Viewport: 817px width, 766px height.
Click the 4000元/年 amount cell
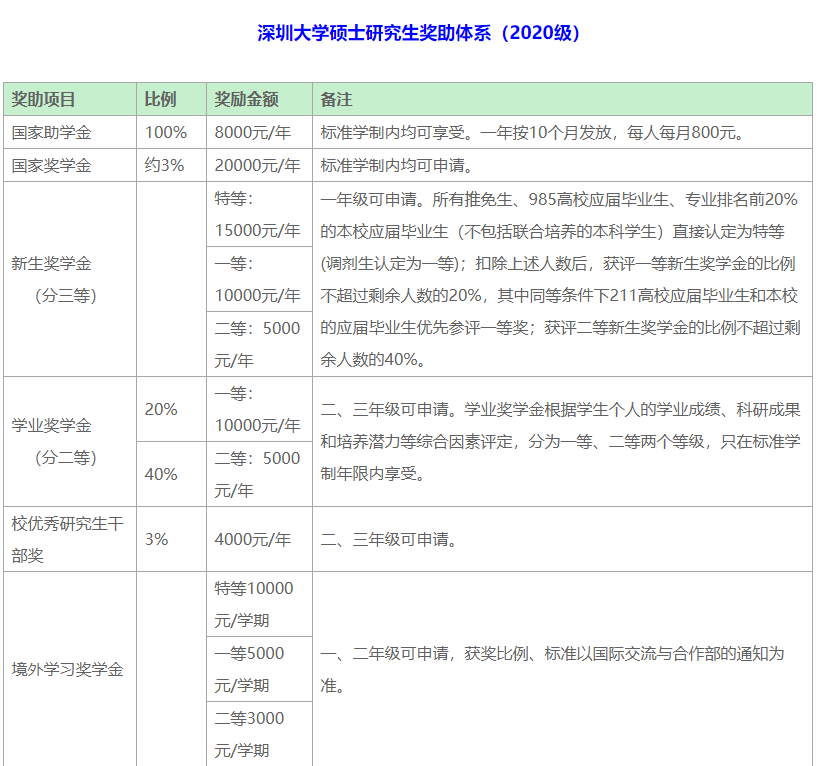(259, 539)
